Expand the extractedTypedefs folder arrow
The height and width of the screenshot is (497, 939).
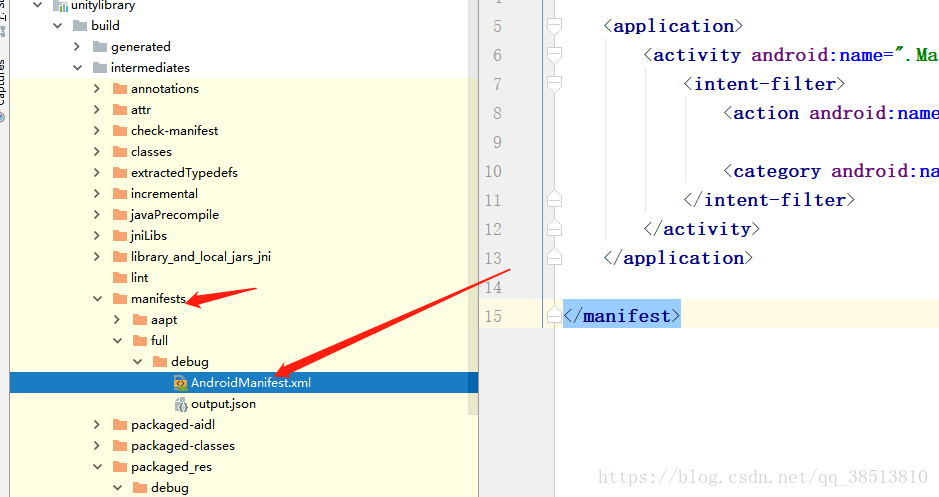click(x=97, y=172)
